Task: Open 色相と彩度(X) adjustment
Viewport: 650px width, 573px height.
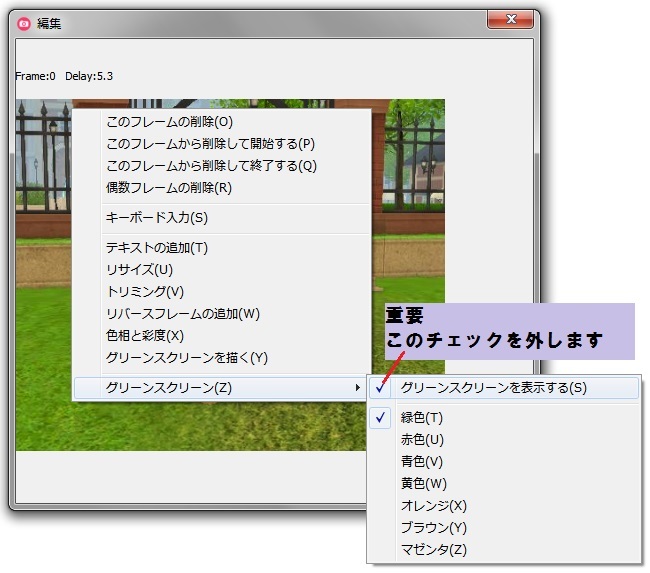Action: 222,335
